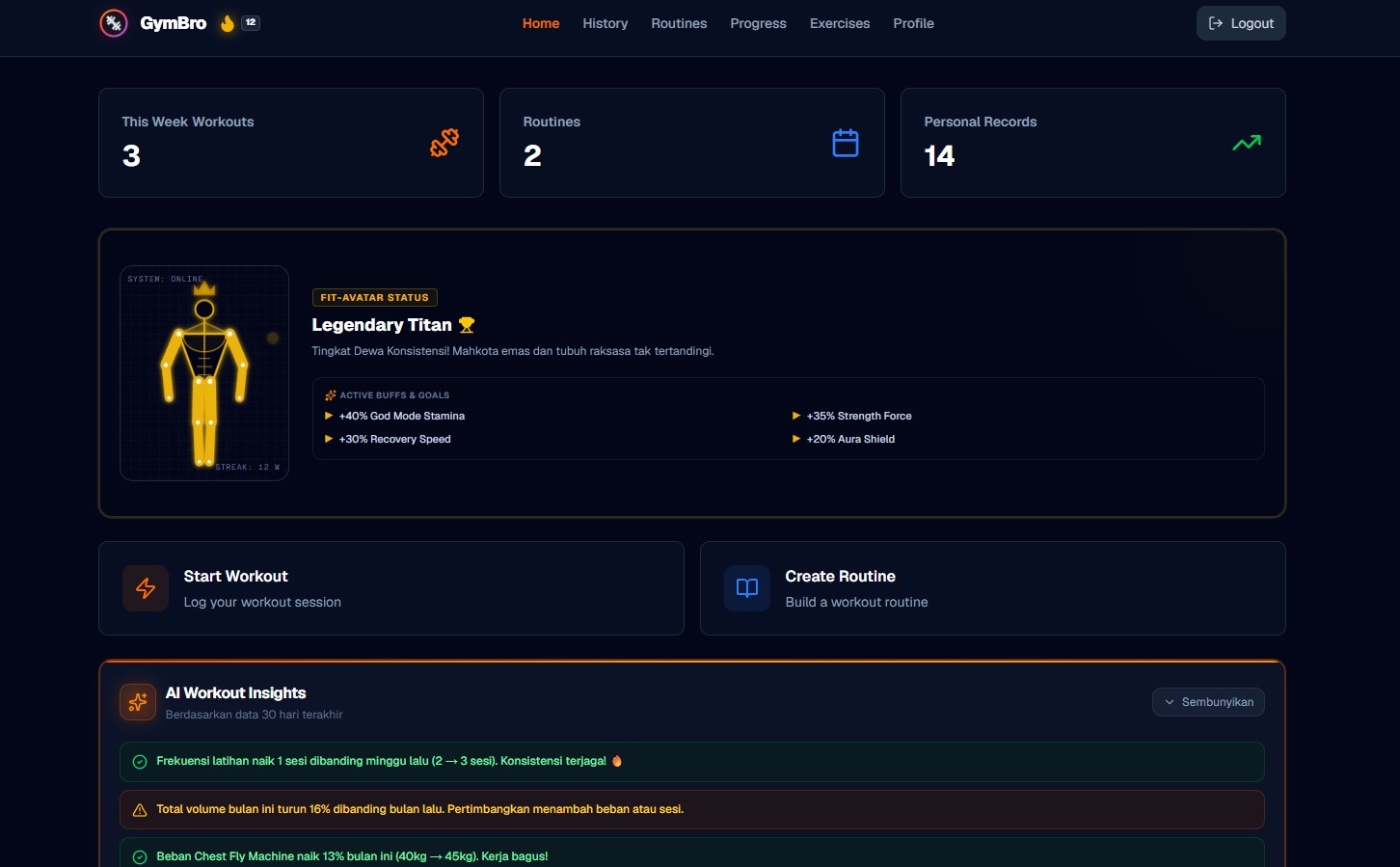
Task: Click the Tingkat Dewa Konsistensi description text
Action: (x=513, y=351)
